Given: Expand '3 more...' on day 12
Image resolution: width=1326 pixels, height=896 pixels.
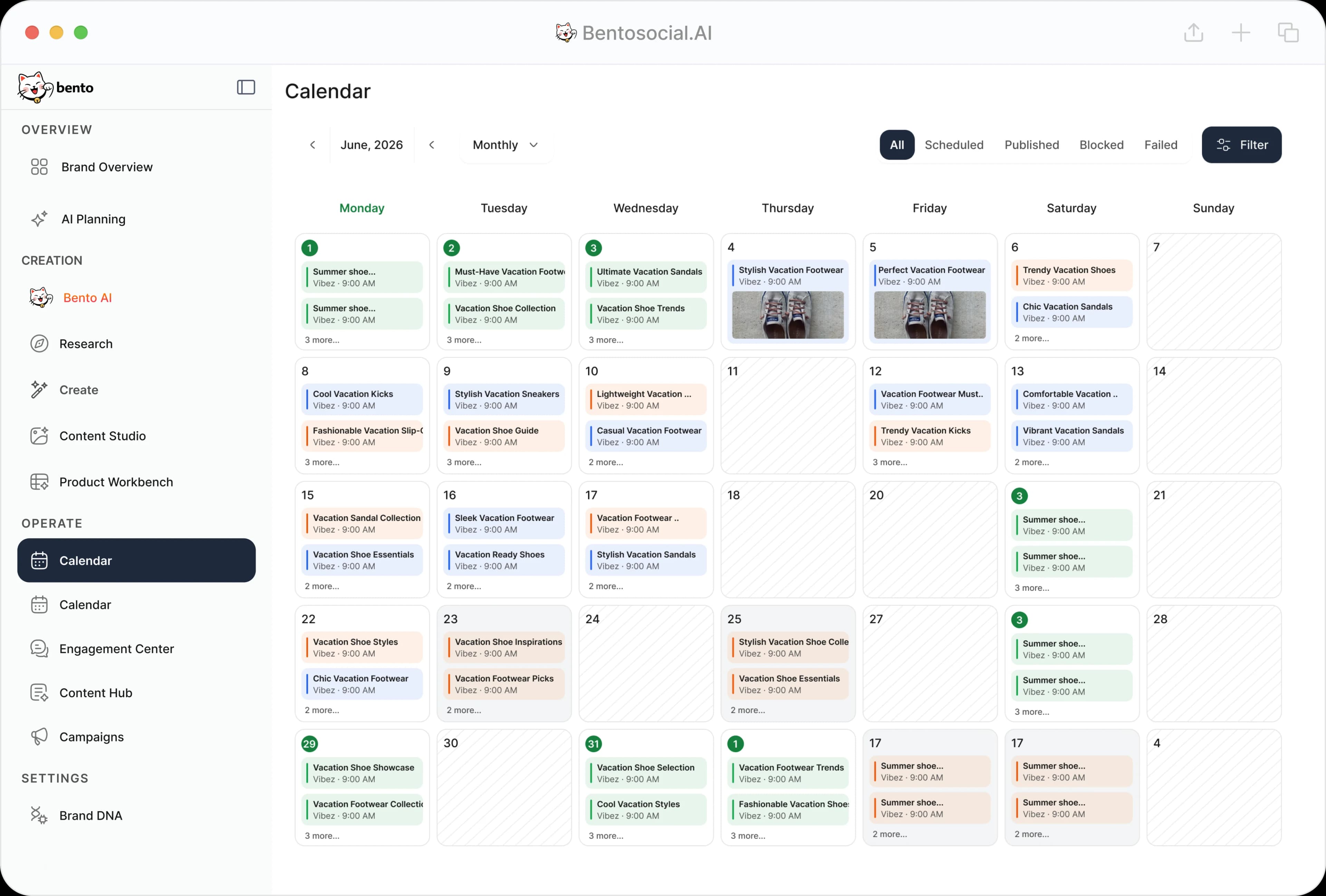Looking at the screenshot, I should tap(890, 462).
